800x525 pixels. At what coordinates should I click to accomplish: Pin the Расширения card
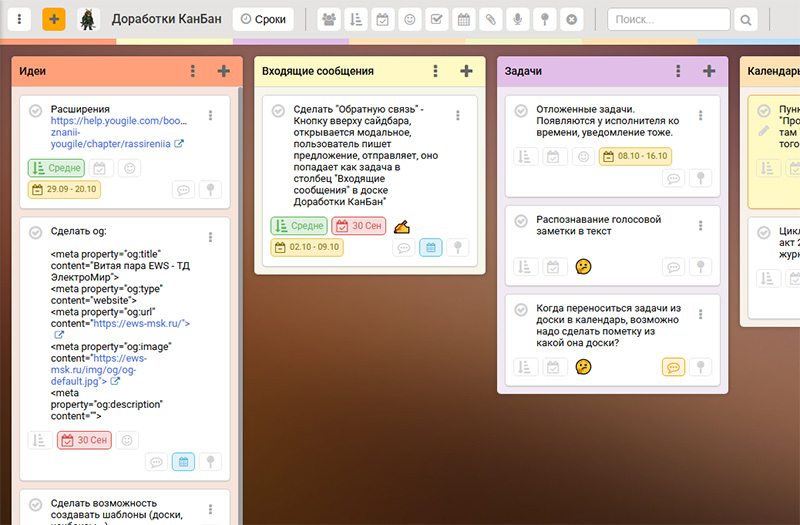(x=210, y=190)
